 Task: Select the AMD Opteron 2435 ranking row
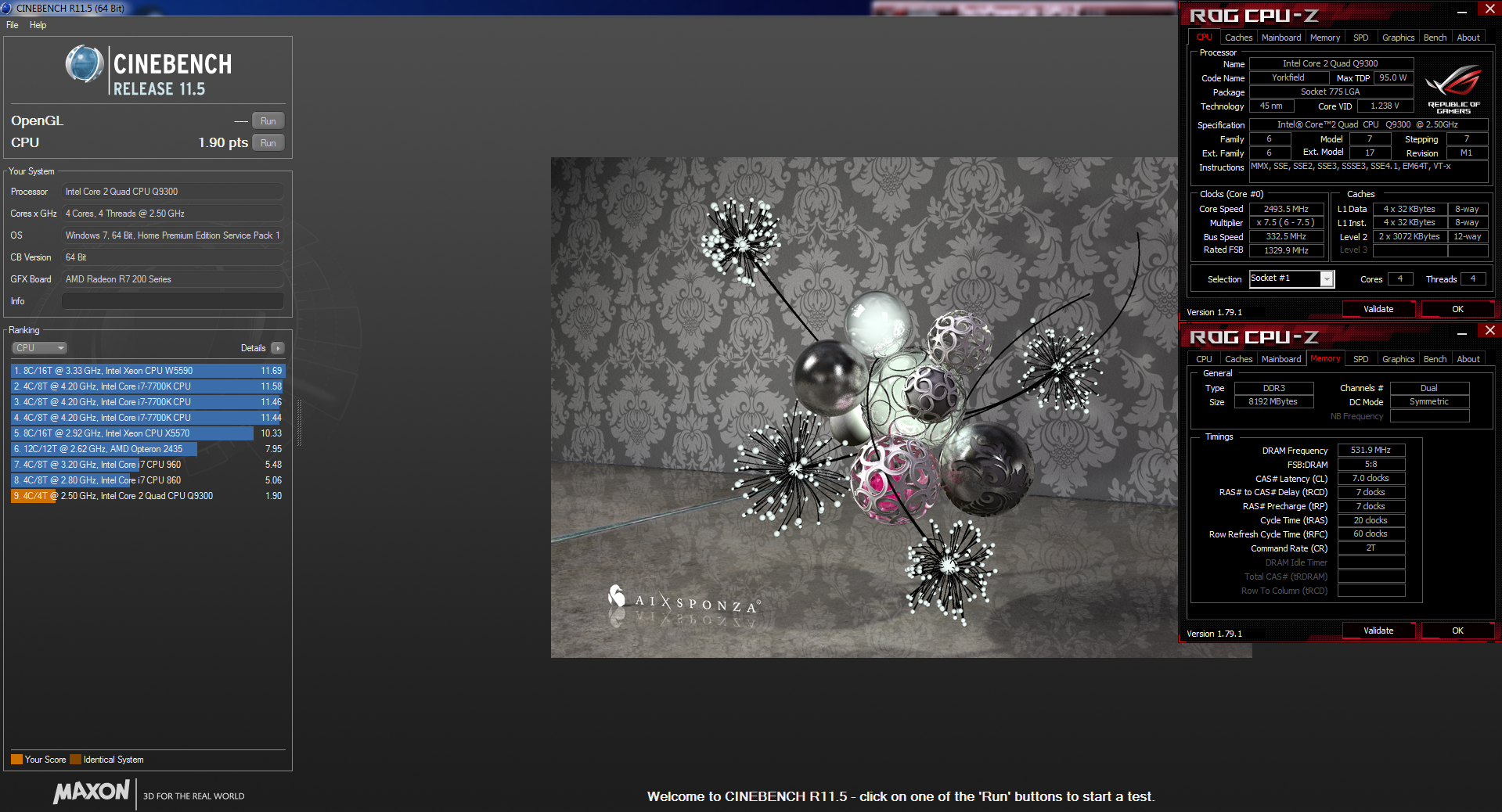(x=148, y=449)
